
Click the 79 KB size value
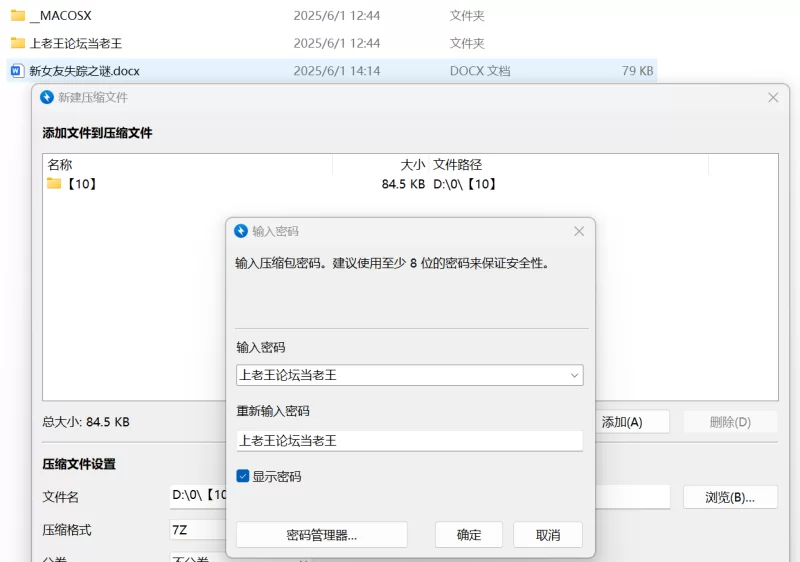(637, 71)
